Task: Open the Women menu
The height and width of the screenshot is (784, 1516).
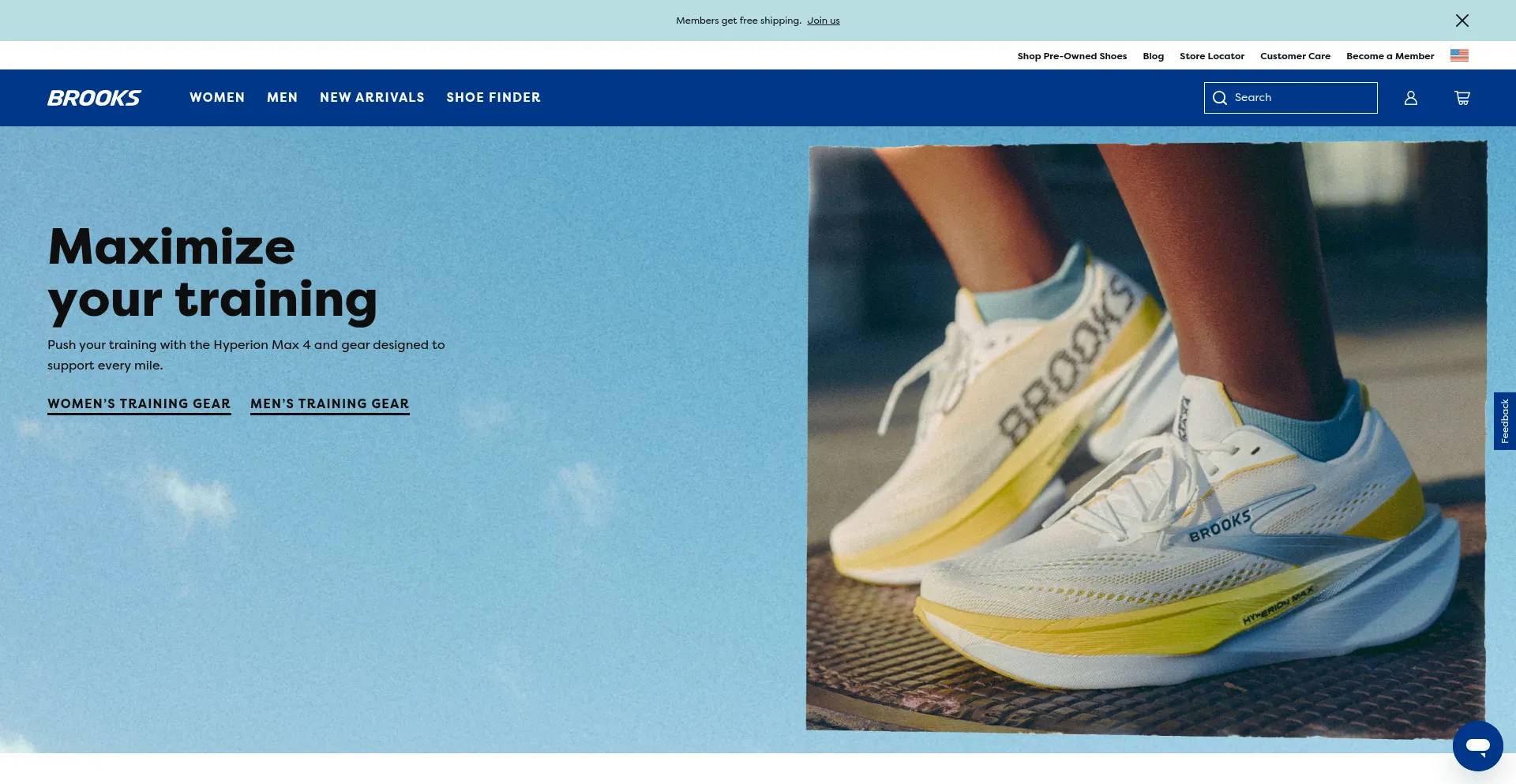Action: click(217, 97)
